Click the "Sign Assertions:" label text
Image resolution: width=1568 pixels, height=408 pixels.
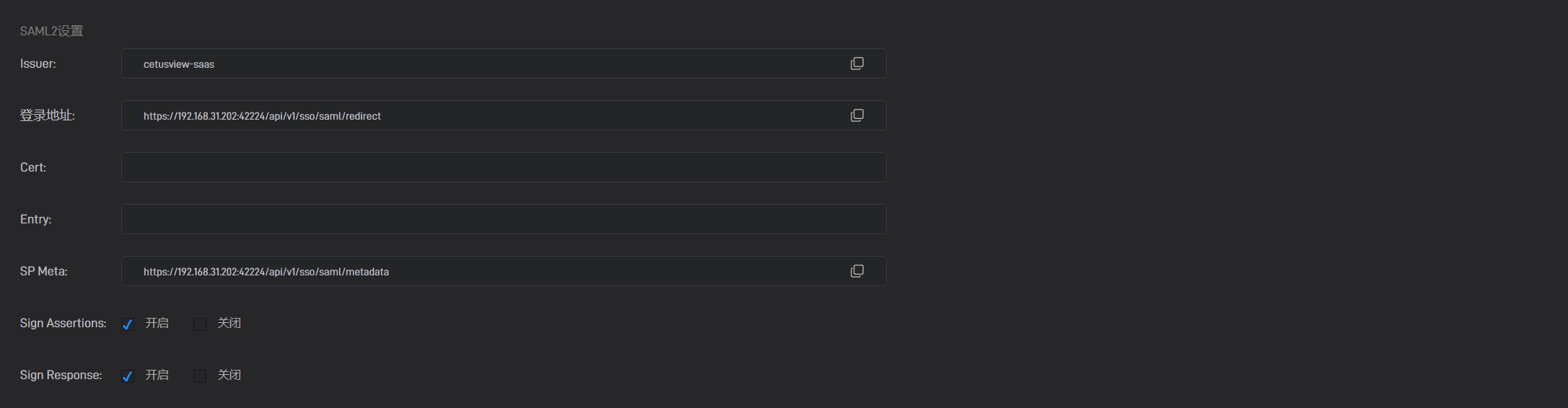63,323
